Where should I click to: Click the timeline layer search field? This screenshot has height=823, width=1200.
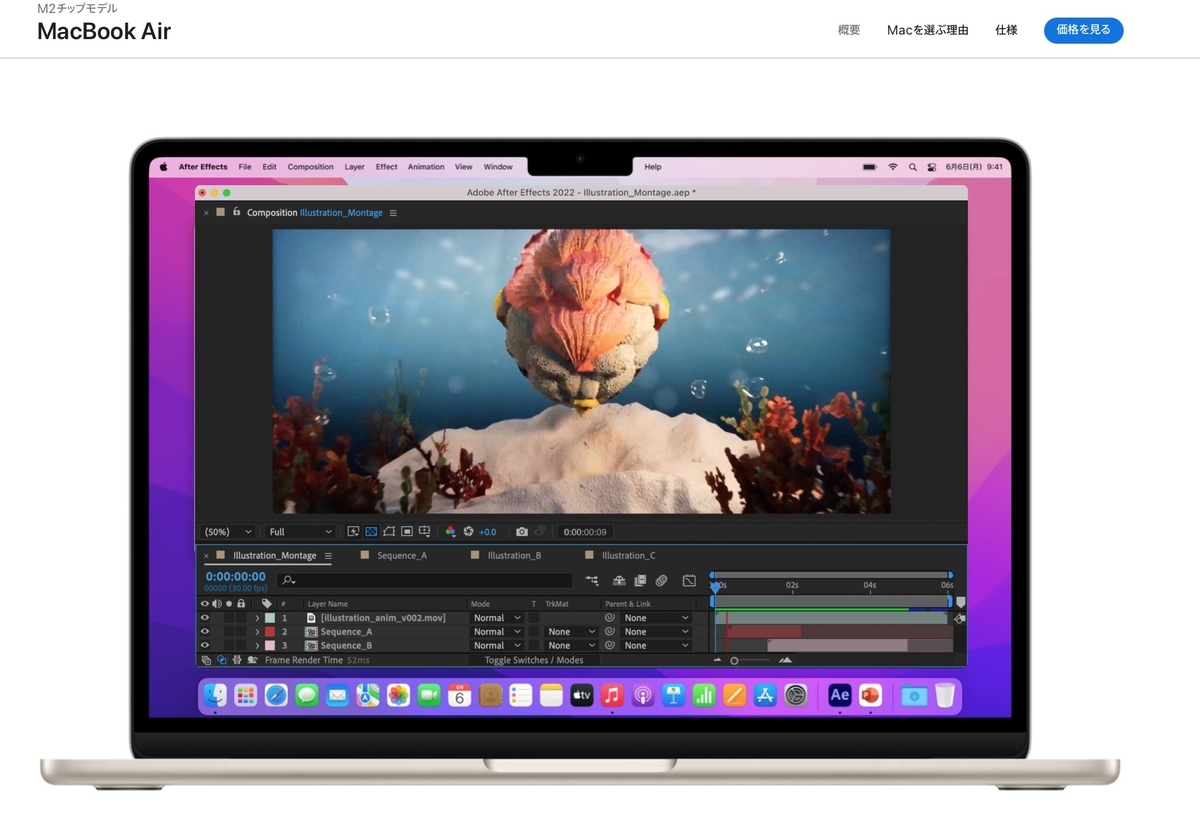[x=425, y=580]
